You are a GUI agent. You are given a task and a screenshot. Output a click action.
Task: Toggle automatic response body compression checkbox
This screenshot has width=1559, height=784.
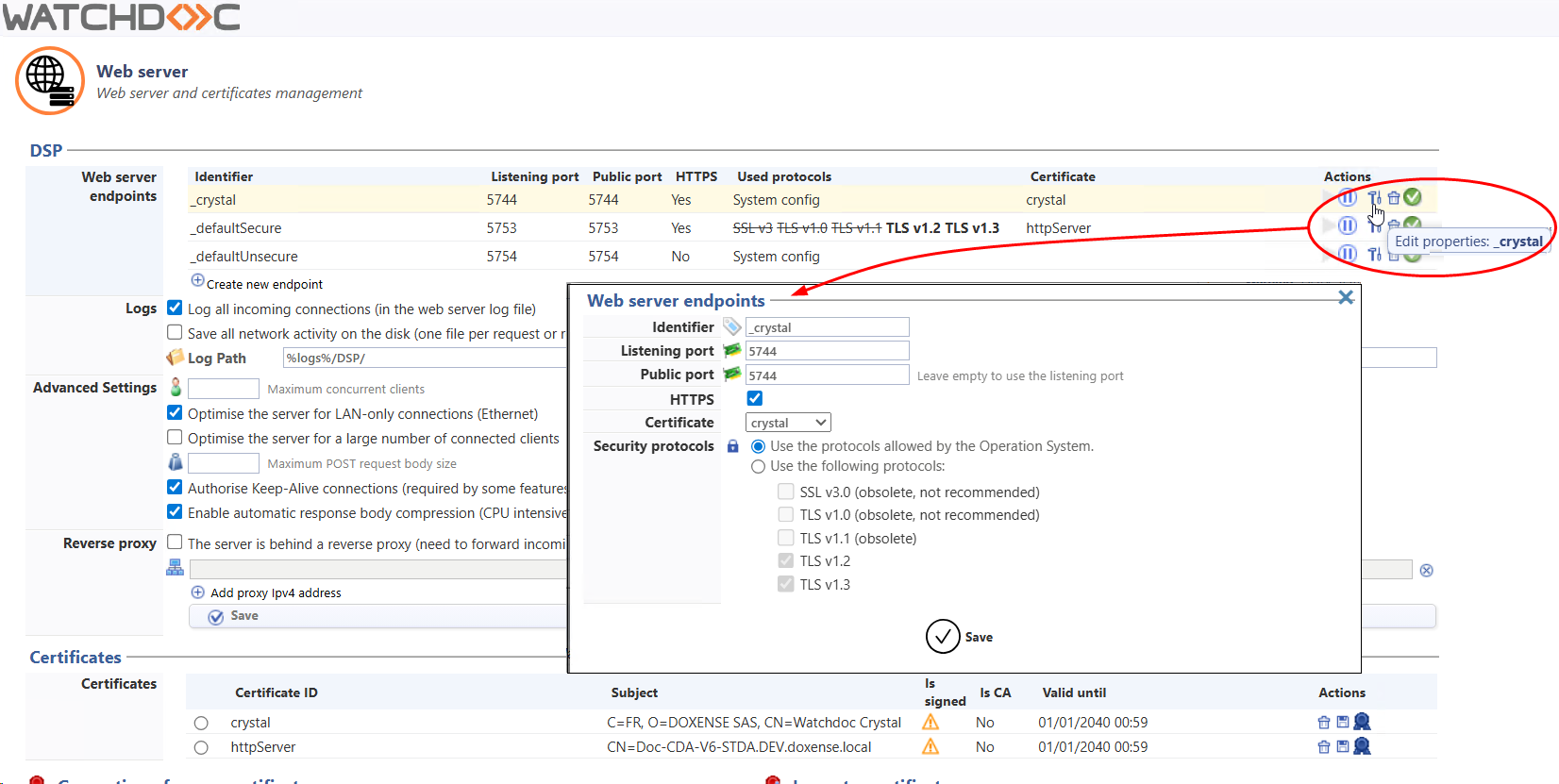click(x=175, y=511)
